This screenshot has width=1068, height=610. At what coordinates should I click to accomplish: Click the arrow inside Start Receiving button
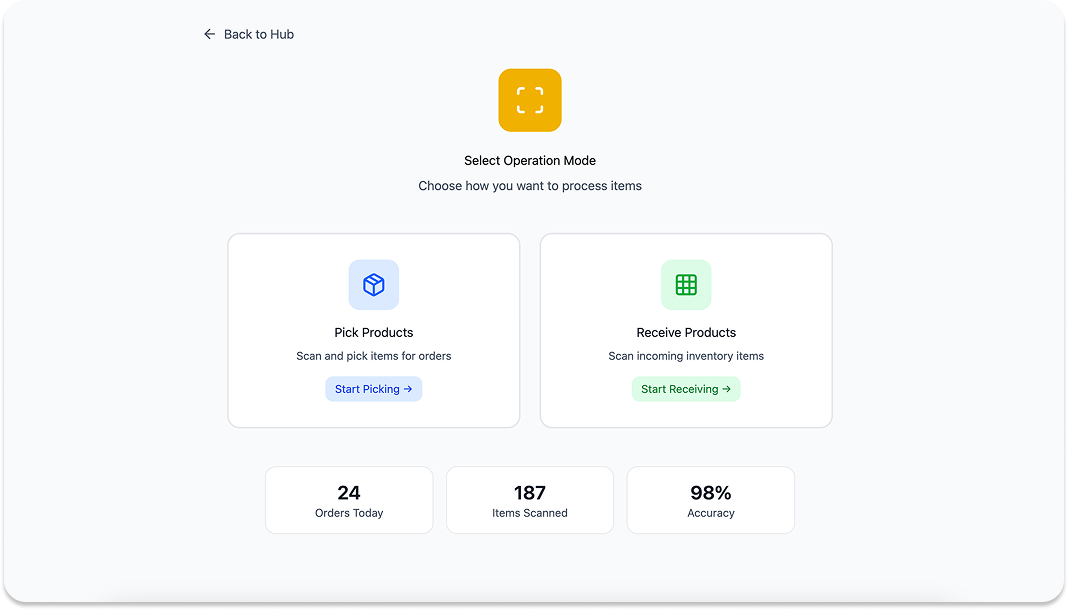(x=726, y=389)
